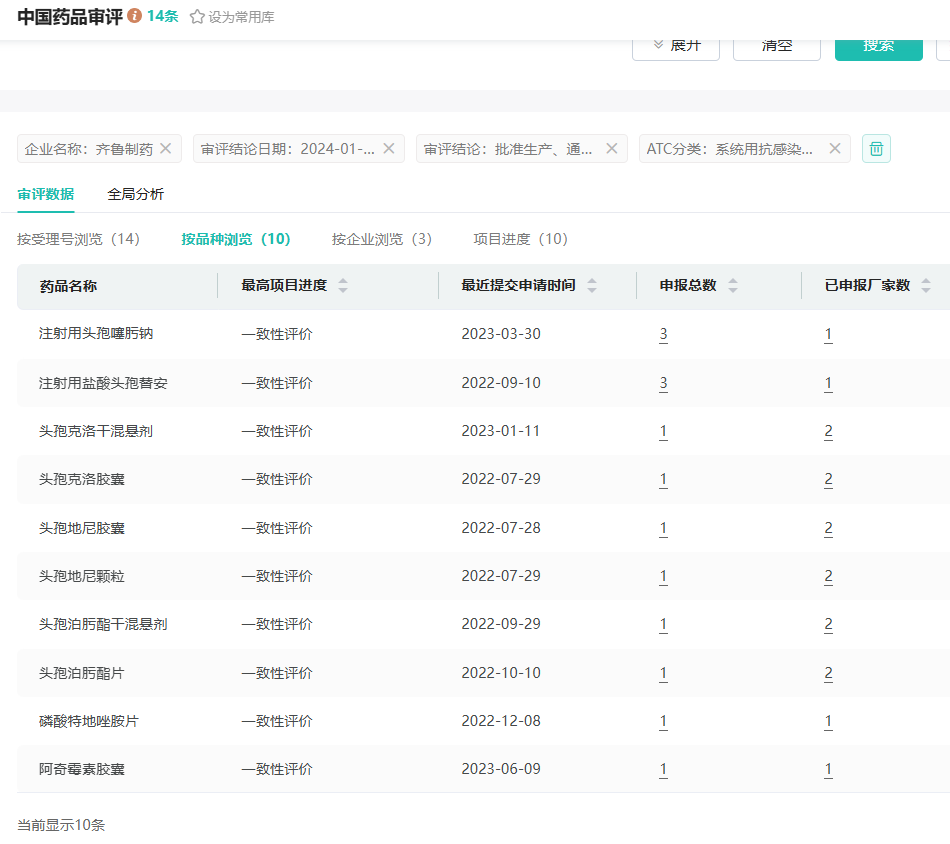The height and width of the screenshot is (844, 950).
Task: Click the star icon 设为常用库
Action: click(x=197, y=17)
